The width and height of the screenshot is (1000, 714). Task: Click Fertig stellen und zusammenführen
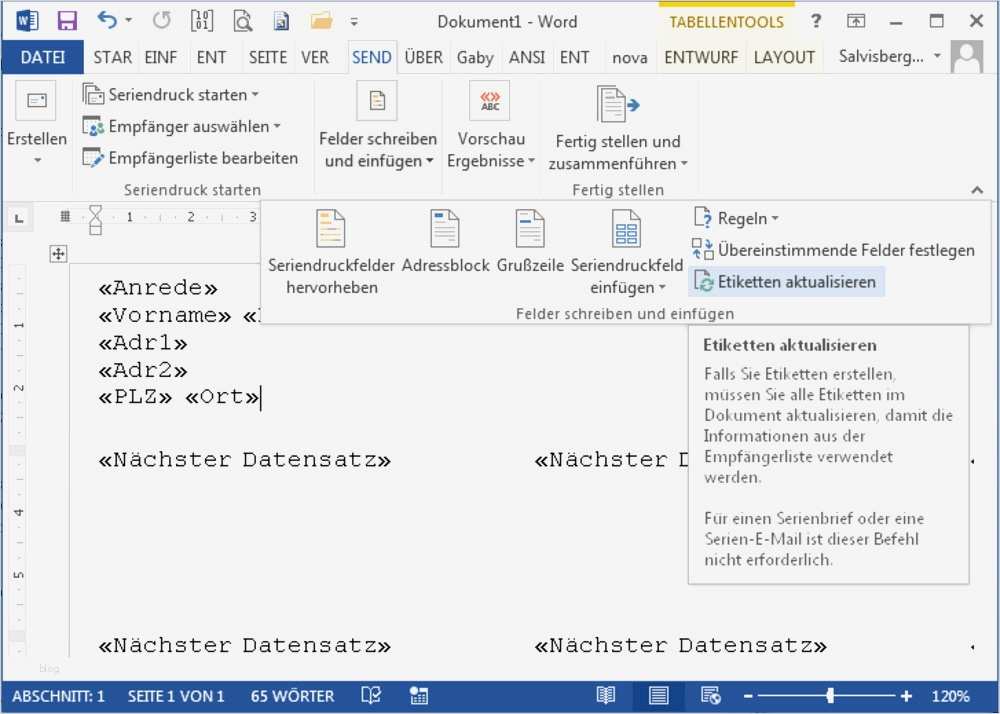[x=618, y=120]
